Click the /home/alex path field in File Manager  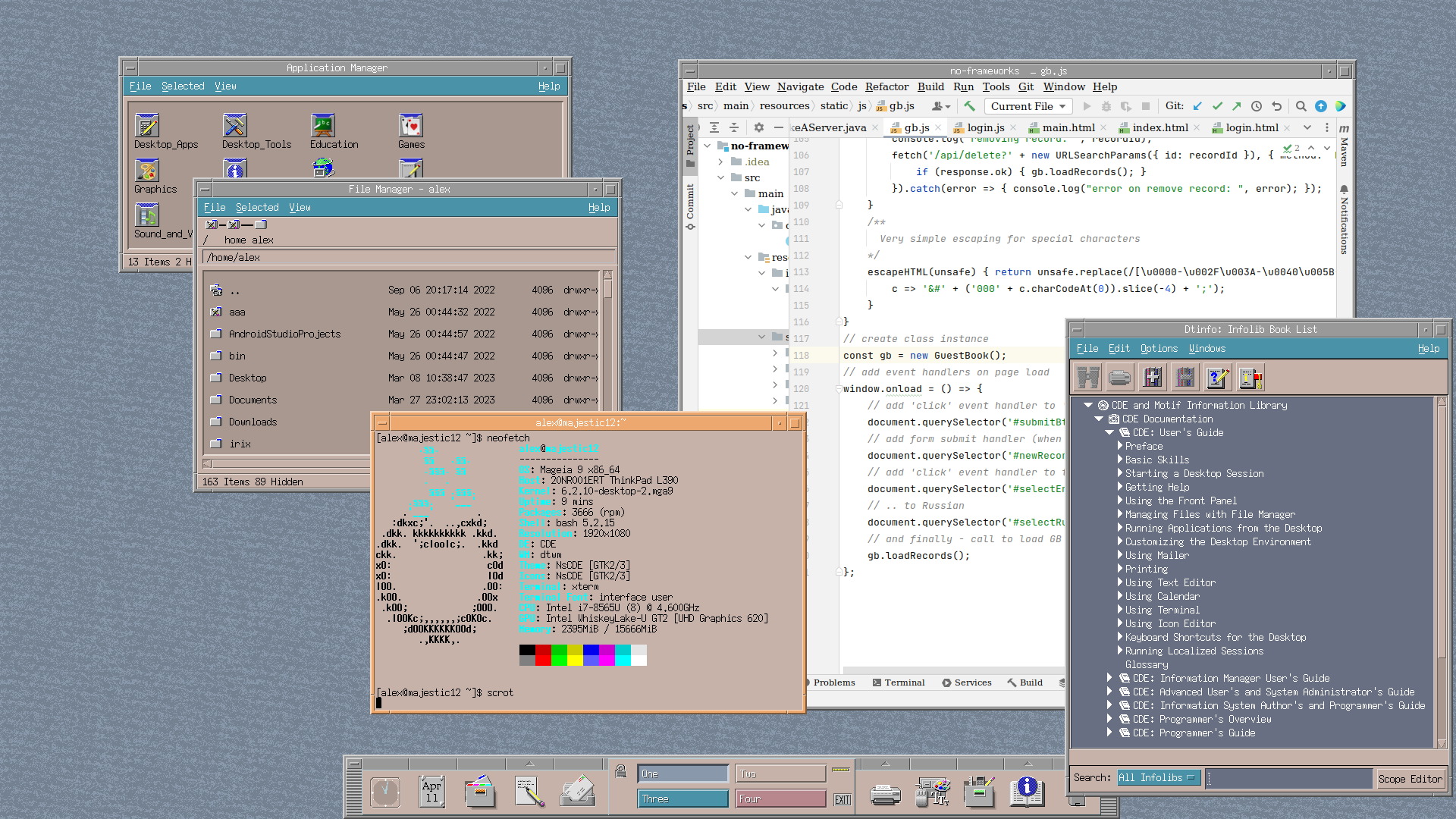[408, 257]
